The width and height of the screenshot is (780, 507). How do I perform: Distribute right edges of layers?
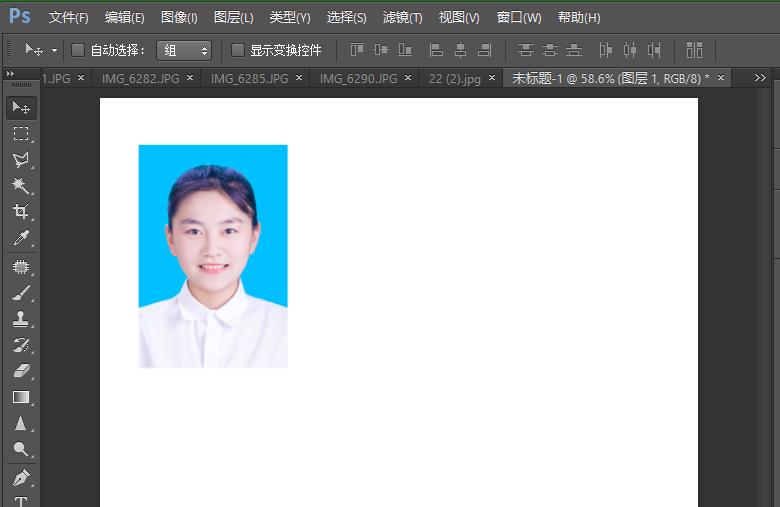(x=654, y=50)
